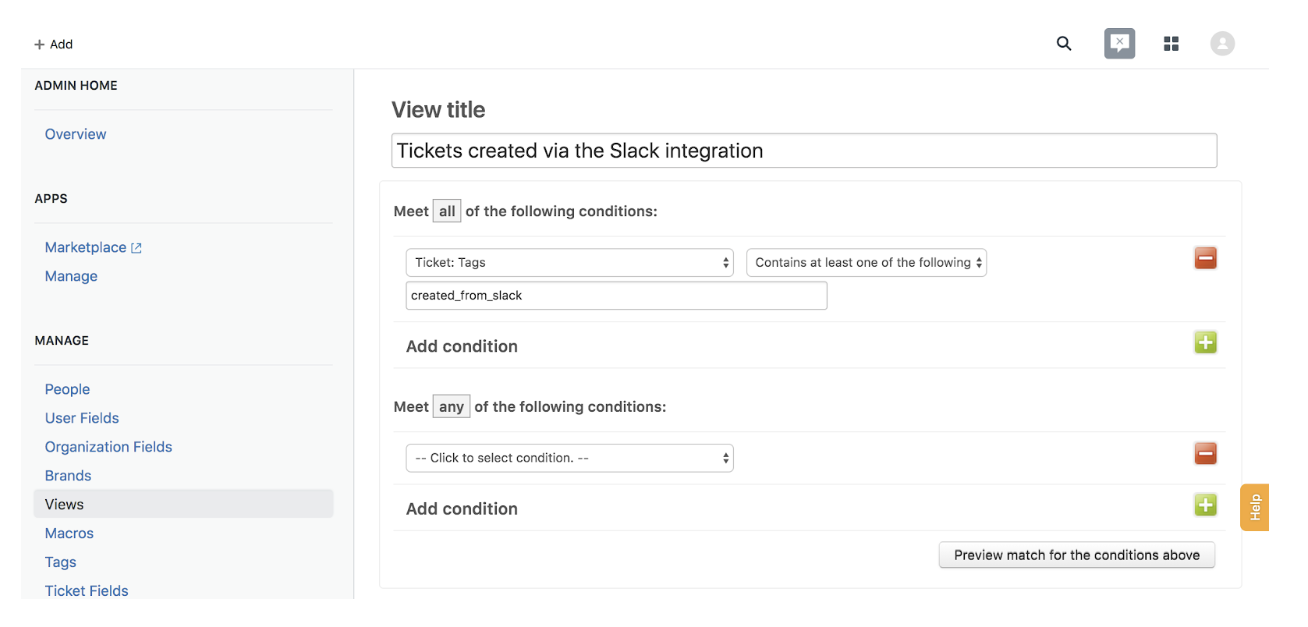This screenshot has width=1308, height=627.
Task: Click the search magnifier icon
Action: coord(1064,44)
